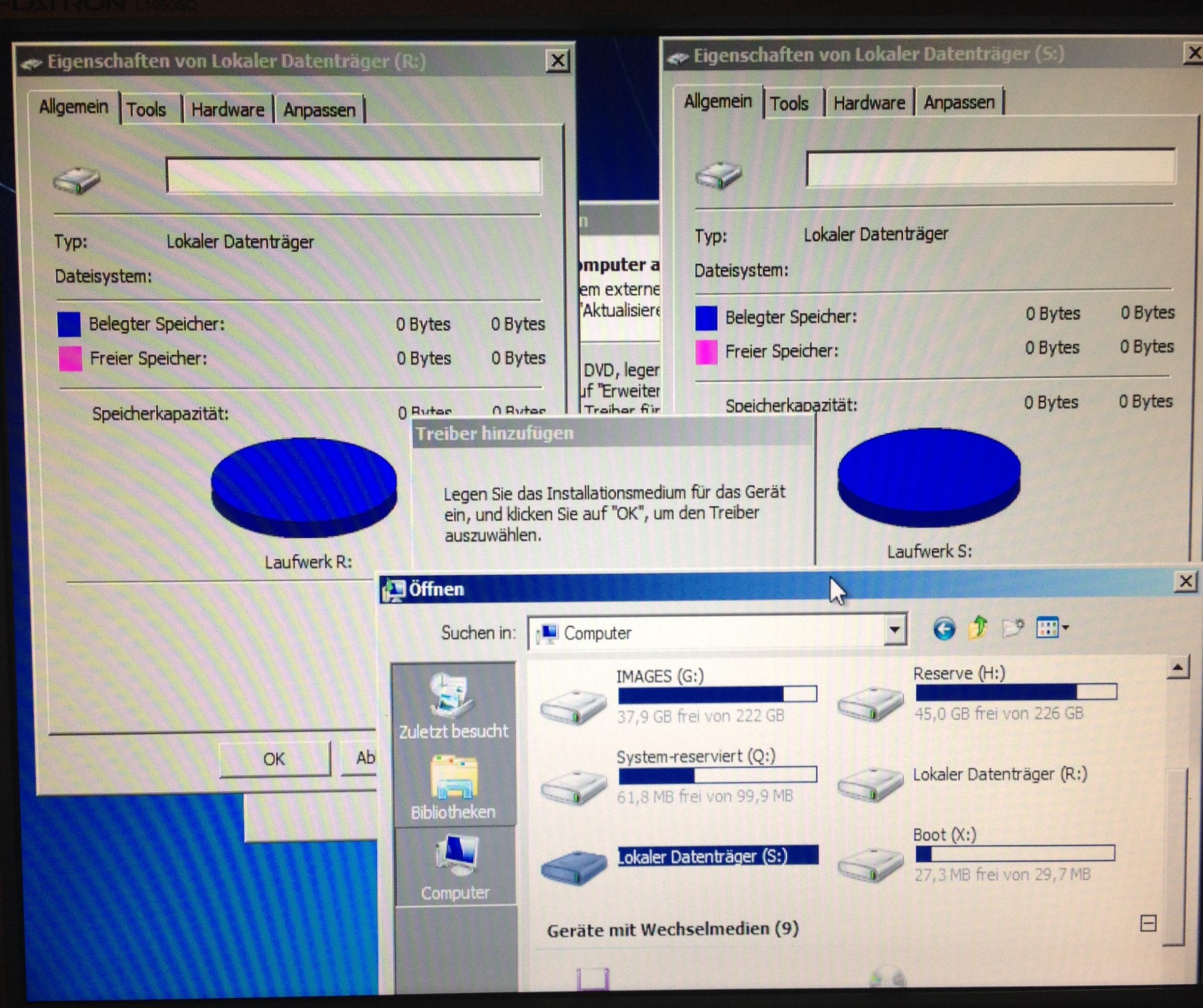Image resolution: width=1203 pixels, height=1008 pixels.
Task: Click the Laufwerk R: pie chart
Action: click(x=304, y=487)
